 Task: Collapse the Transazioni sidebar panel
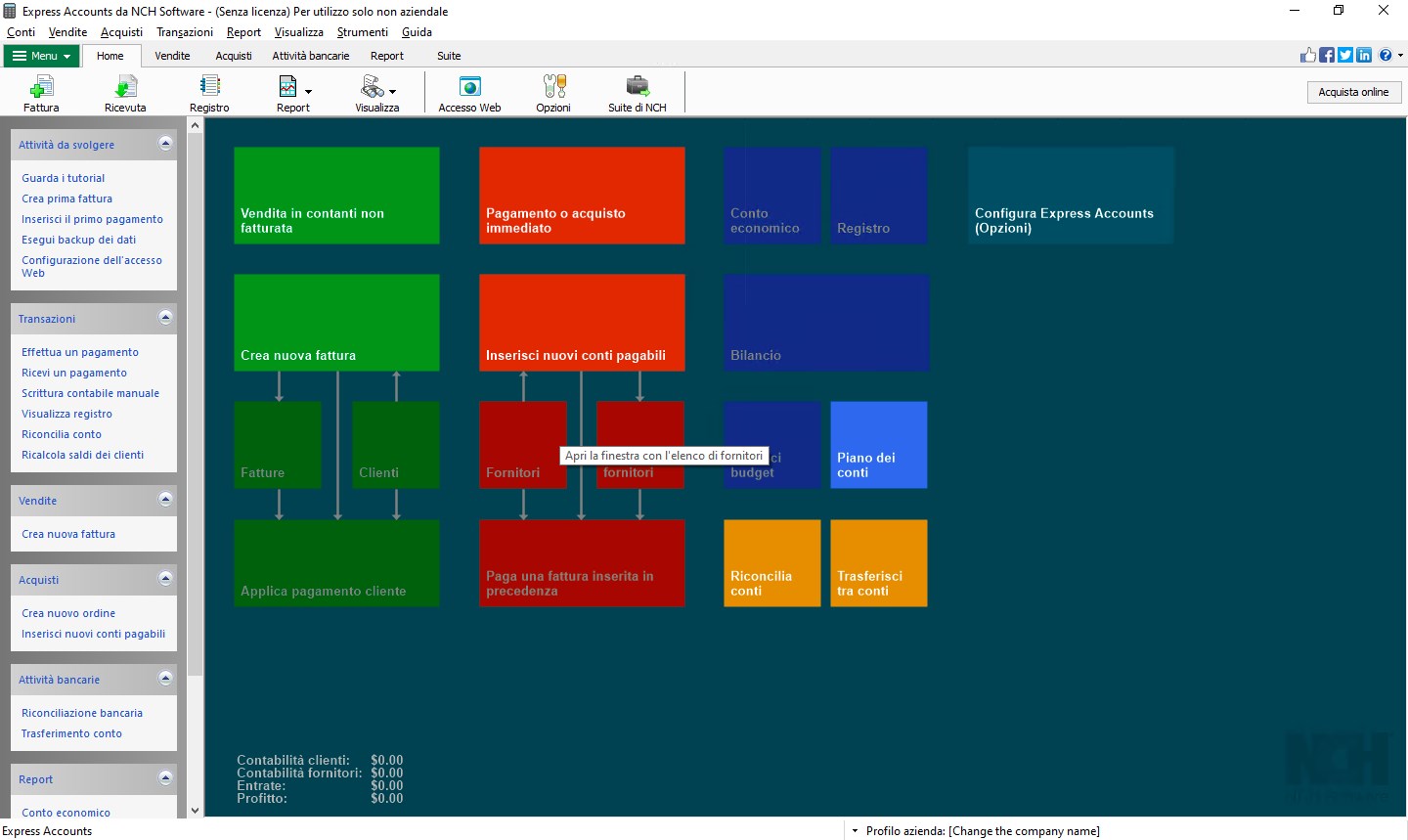(x=165, y=318)
